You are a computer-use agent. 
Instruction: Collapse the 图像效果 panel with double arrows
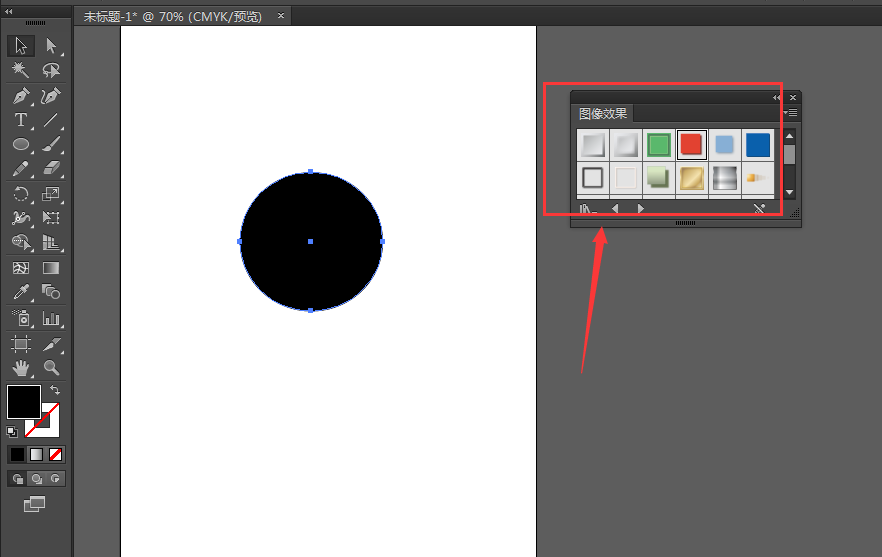point(776,97)
